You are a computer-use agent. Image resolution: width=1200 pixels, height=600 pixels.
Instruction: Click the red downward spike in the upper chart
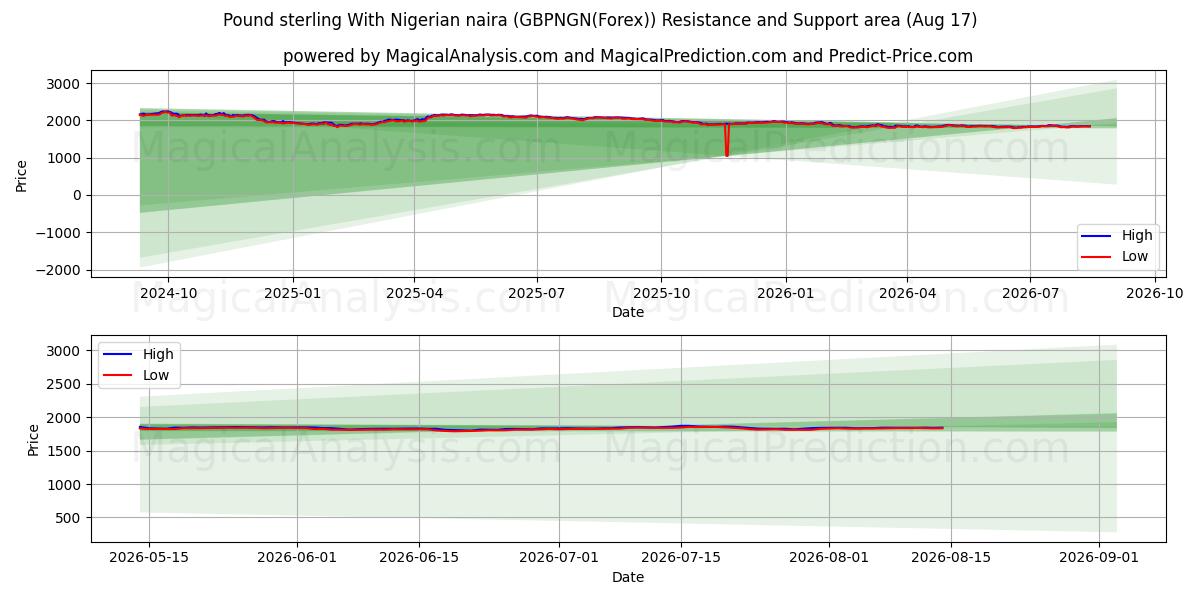click(x=727, y=140)
